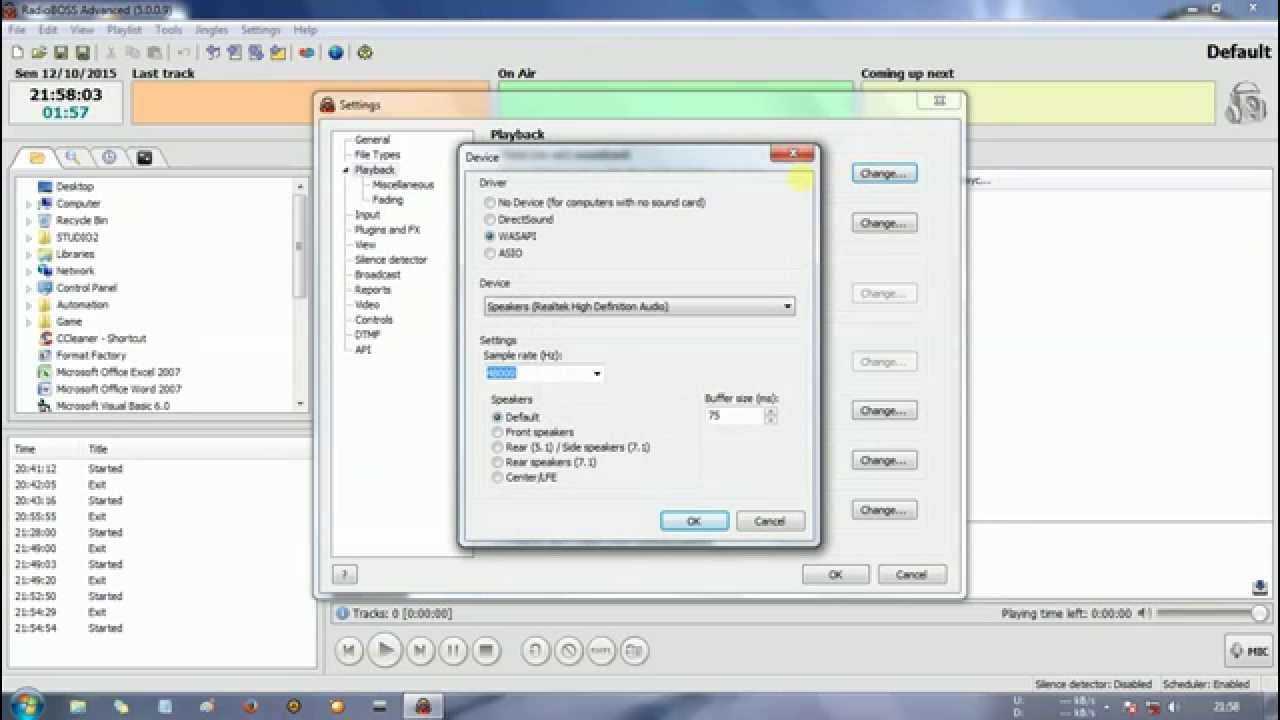
Task: Open the search tab in left panel
Action: click(x=73, y=157)
